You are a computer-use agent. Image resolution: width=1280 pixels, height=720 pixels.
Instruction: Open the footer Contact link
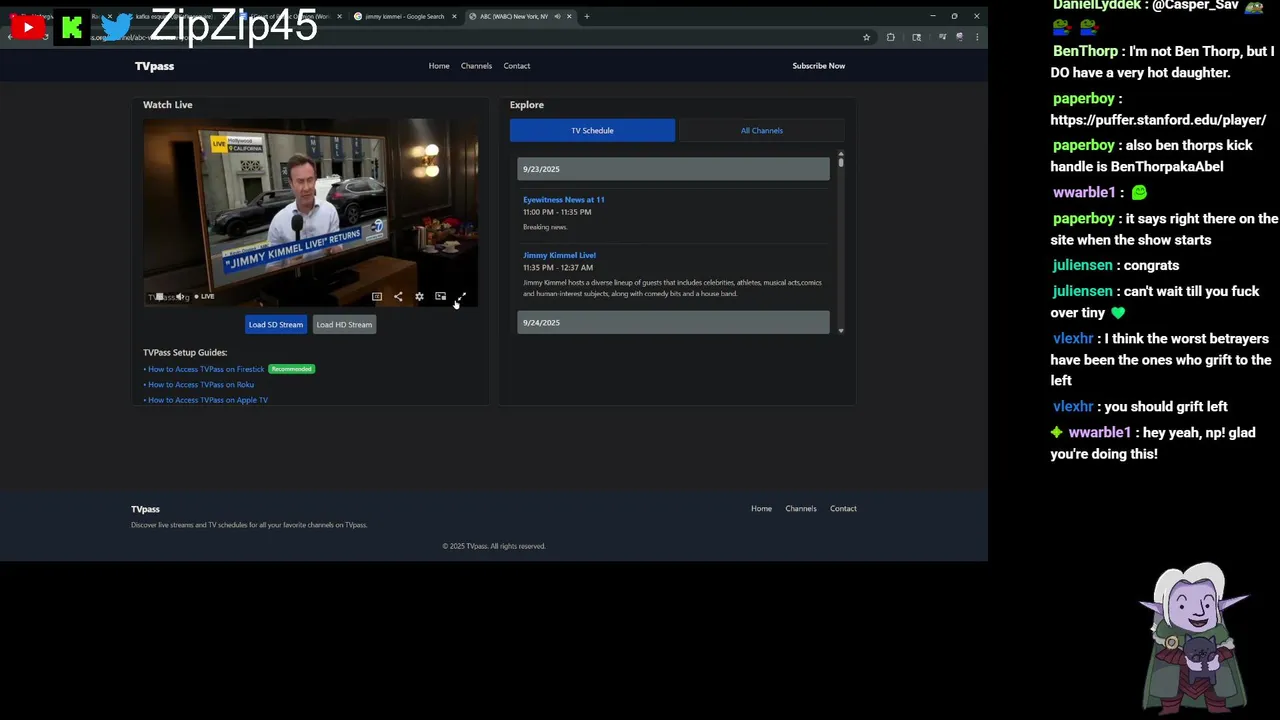pyautogui.click(x=843, y=509)
